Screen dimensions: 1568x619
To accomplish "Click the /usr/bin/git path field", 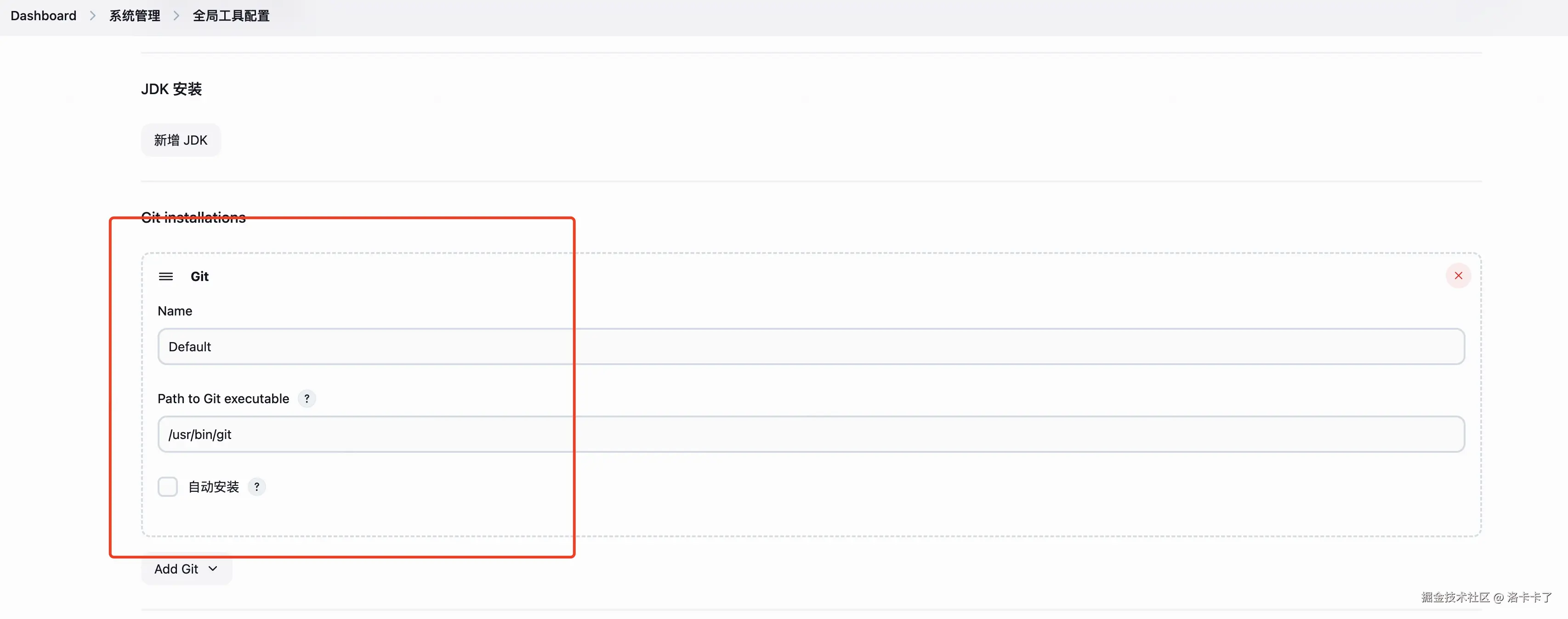I will 811,434.
